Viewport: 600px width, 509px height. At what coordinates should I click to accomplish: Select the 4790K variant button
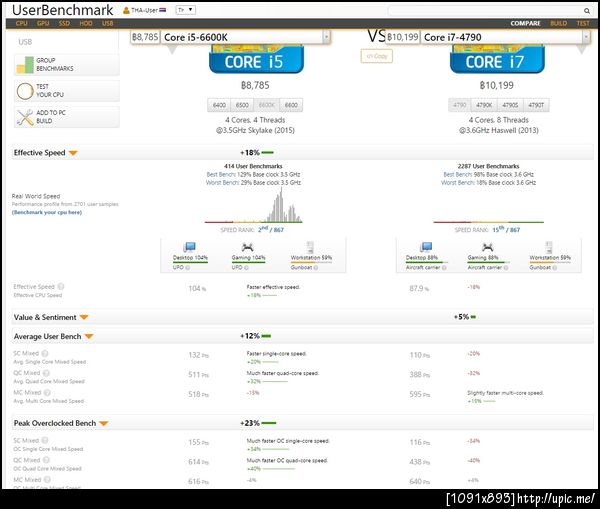click(484, 105)
